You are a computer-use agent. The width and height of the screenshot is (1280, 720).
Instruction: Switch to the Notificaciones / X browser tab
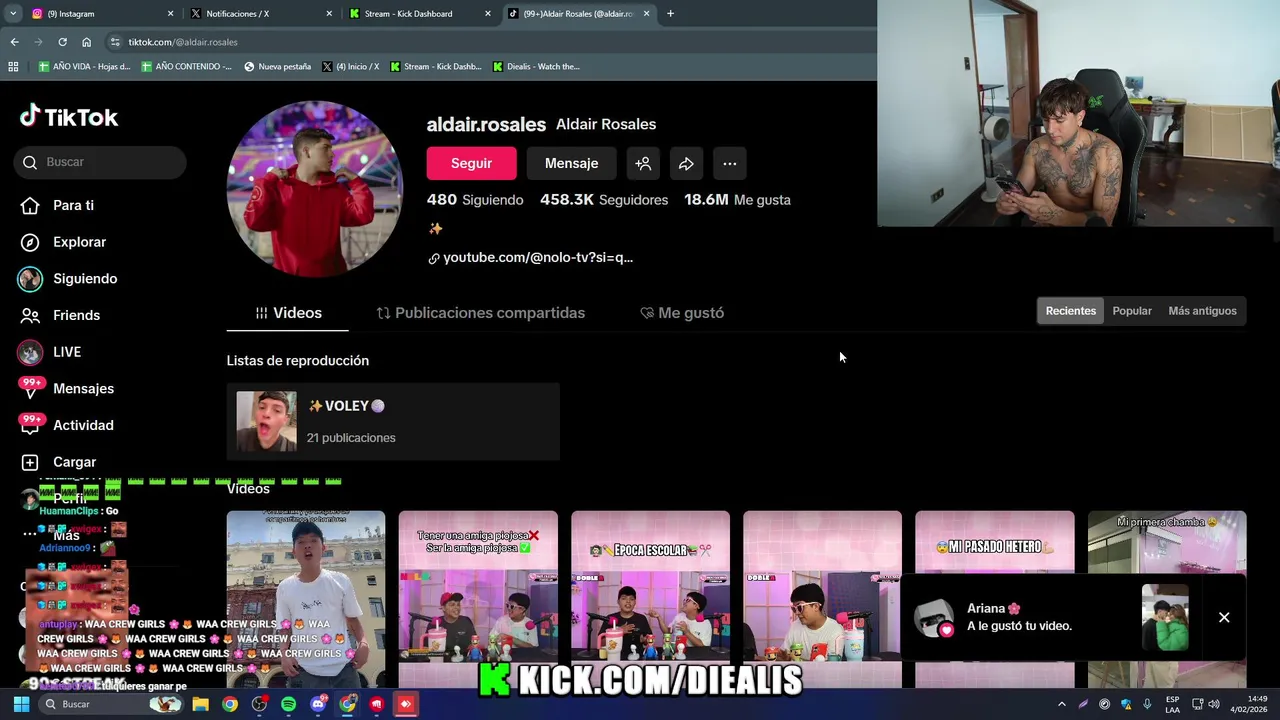pos(260,14)
